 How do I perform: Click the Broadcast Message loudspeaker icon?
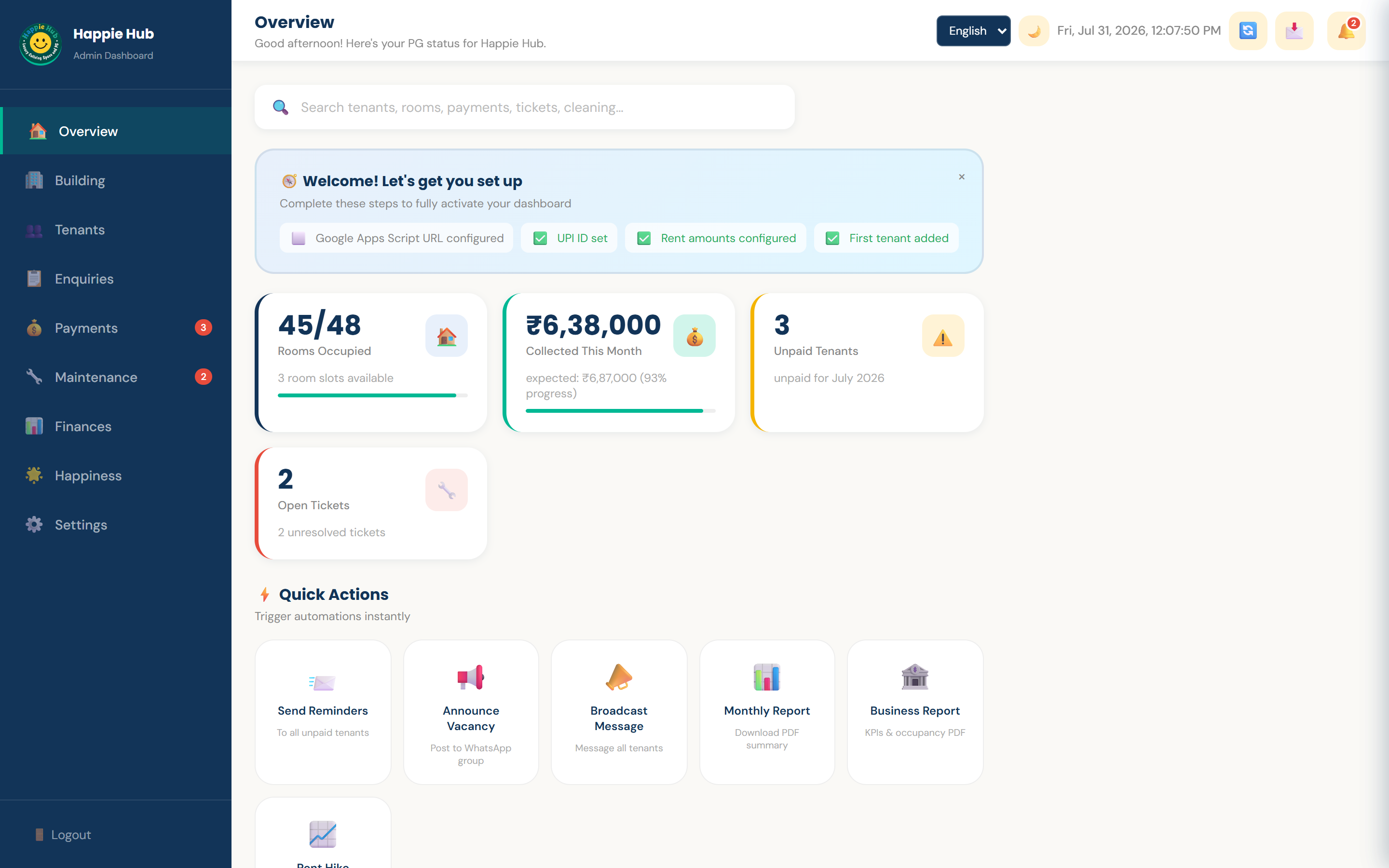click(x=619, y=678)
